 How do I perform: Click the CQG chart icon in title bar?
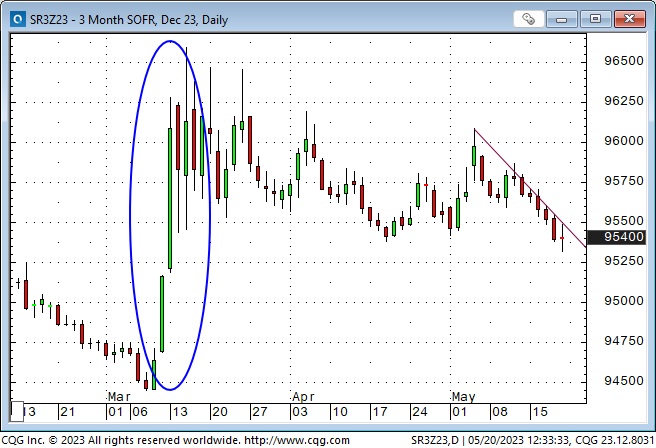coord(18,19)
